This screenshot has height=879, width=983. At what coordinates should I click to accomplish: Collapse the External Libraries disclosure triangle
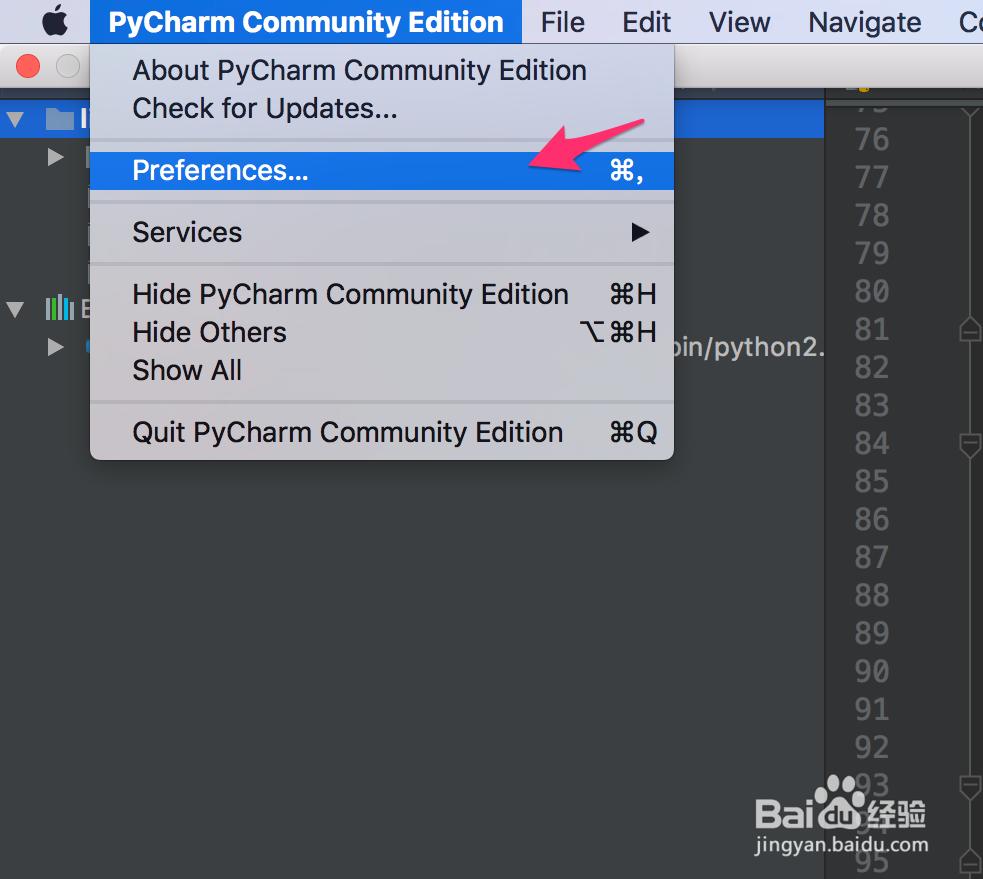(x=15, y=310)
